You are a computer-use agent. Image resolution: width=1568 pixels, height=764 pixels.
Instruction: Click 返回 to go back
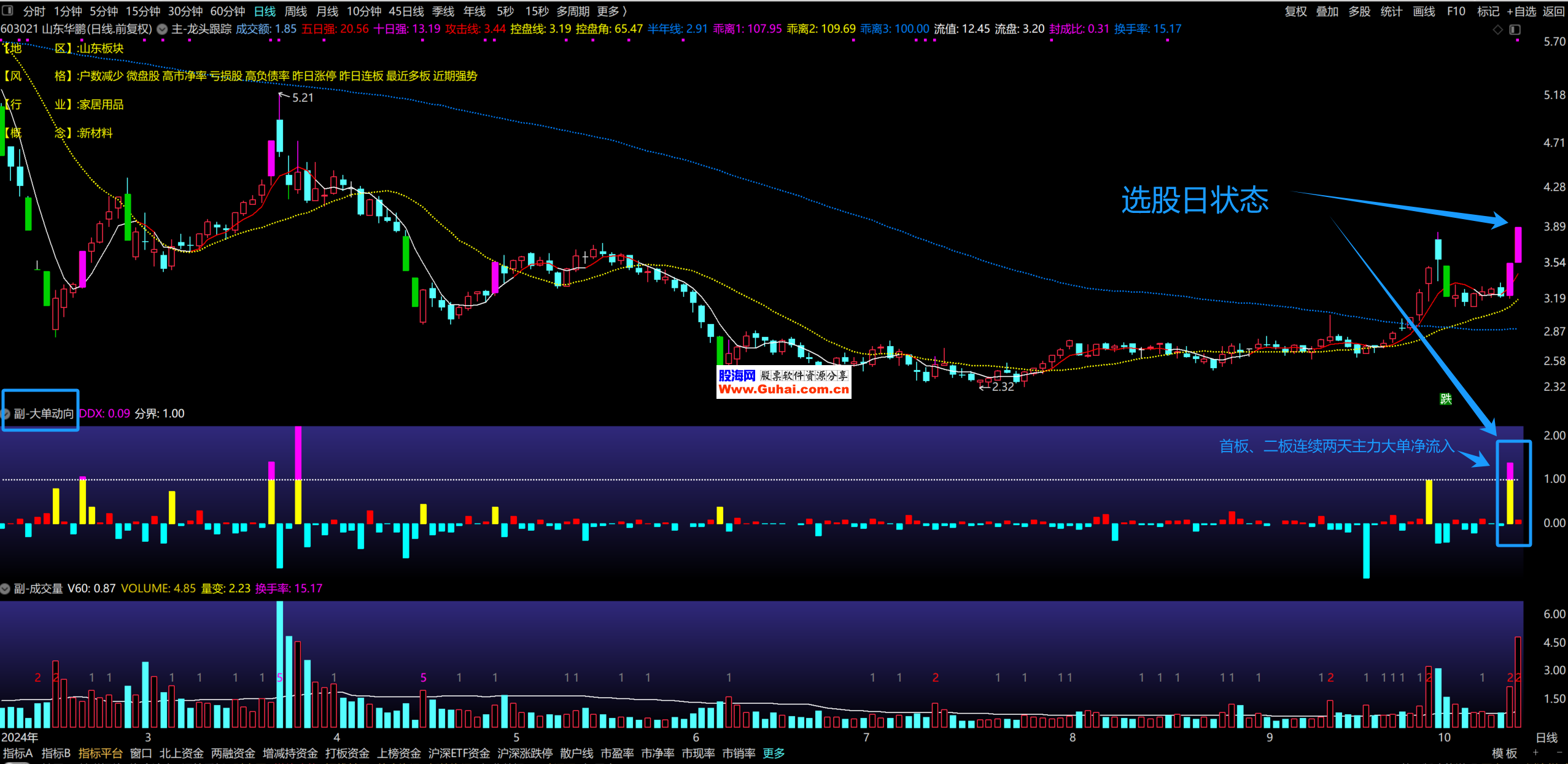(x=1553, y=11)
